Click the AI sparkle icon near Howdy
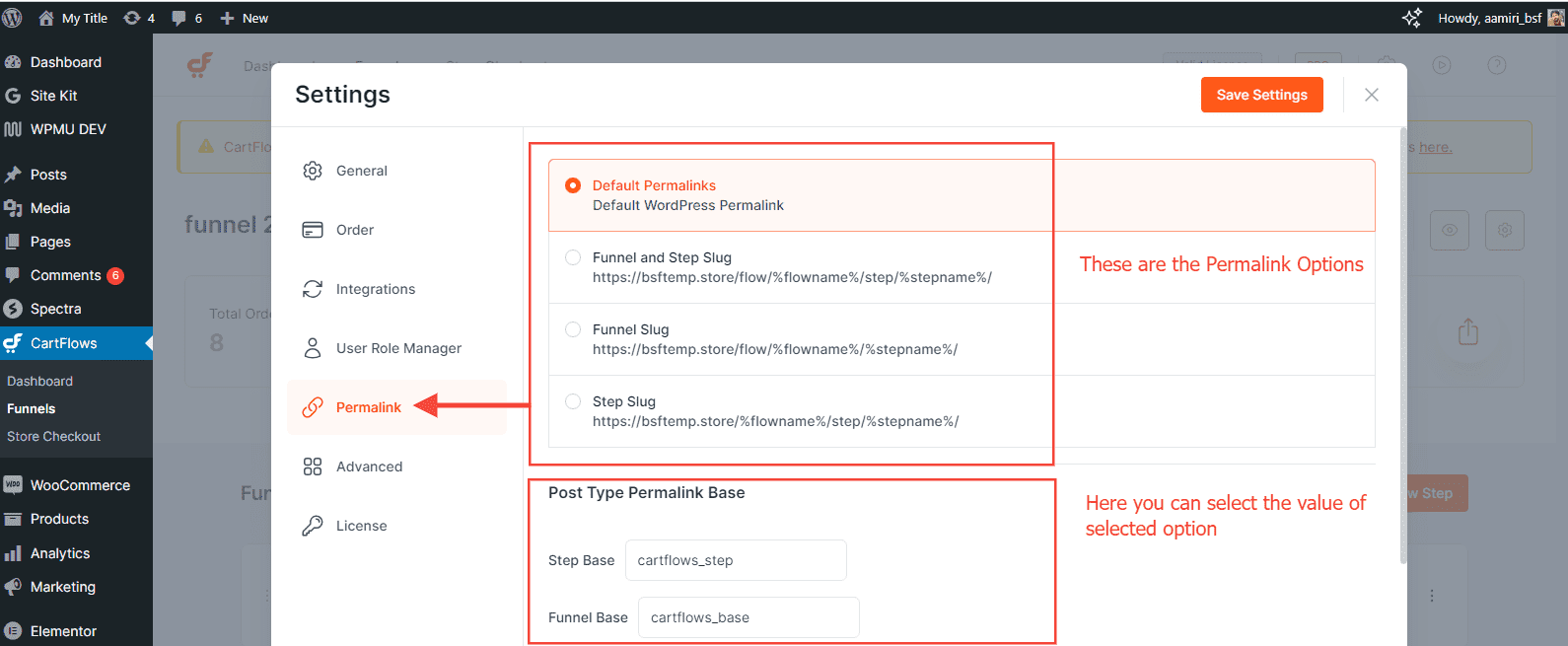This screenshot has height=646, width=1568. point(1411,18)
